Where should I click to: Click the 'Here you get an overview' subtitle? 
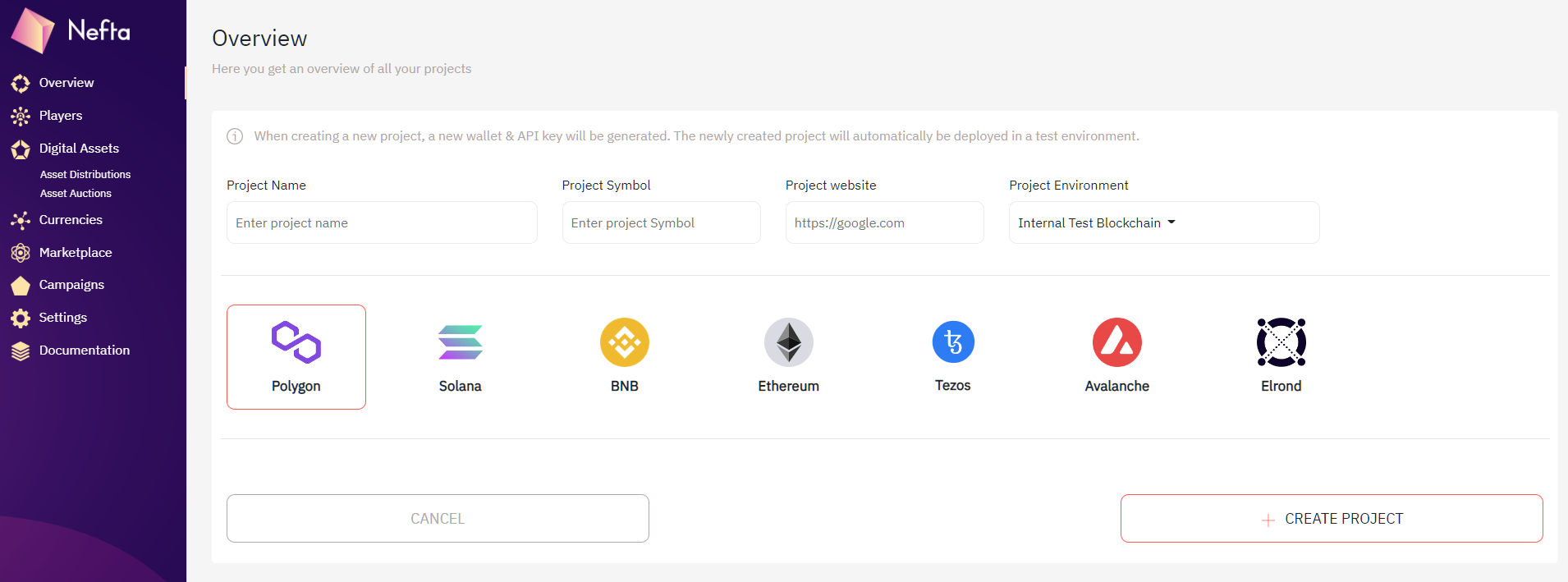(342, 69)
